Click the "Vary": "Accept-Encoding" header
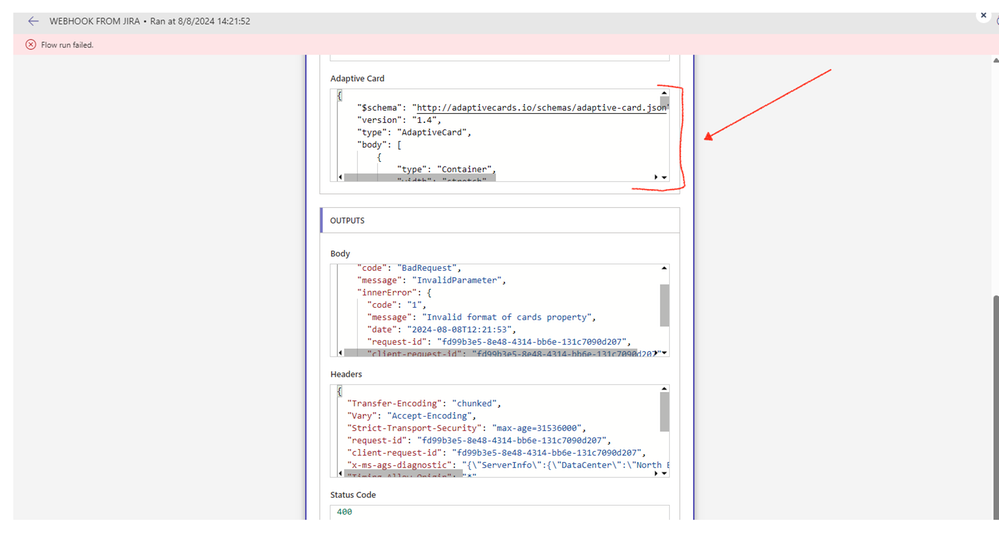The height and width of the screenshot is (537, 999). click(411, 416)
